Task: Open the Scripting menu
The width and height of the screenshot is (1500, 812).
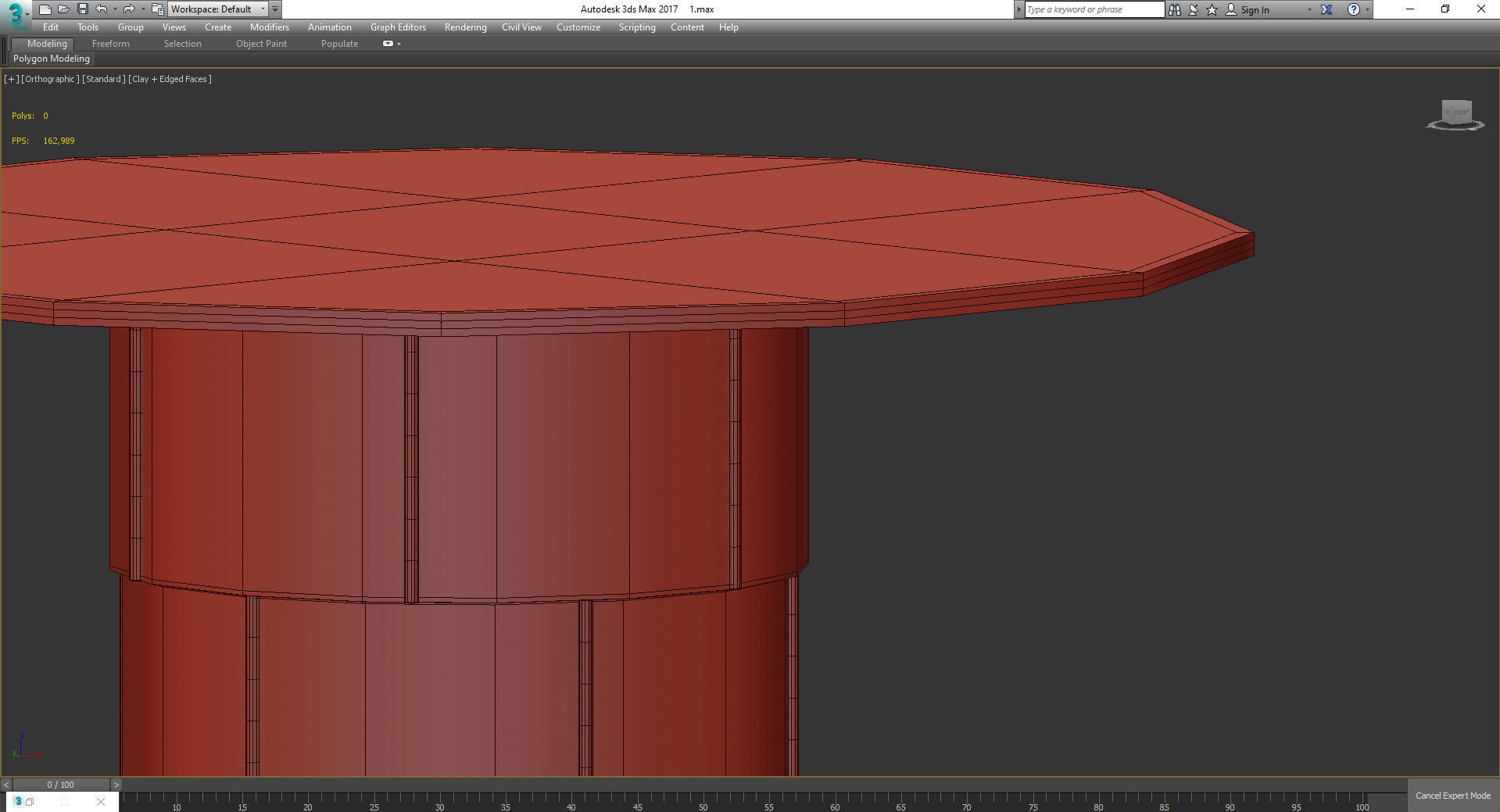Action: click(637, 27)
